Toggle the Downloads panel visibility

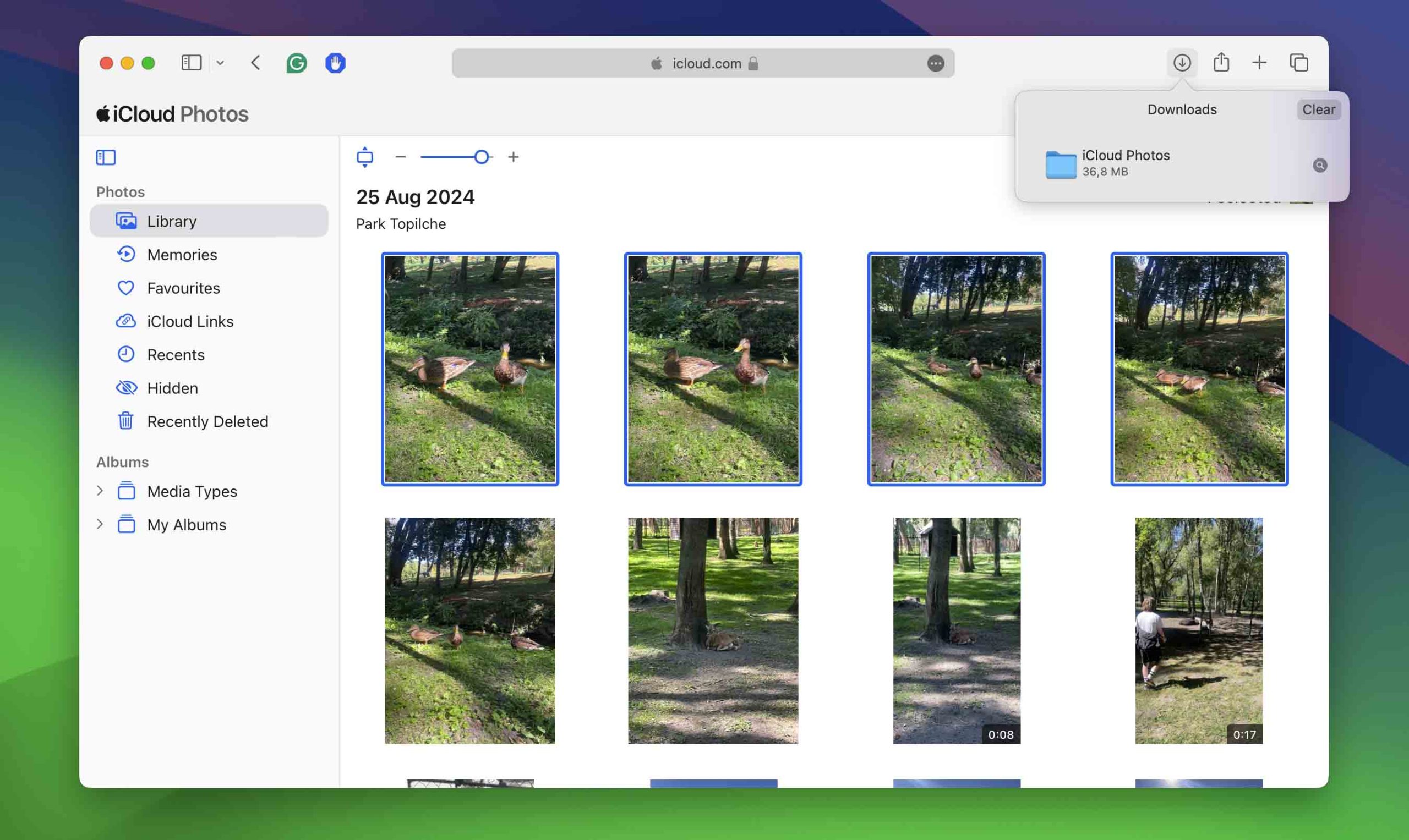[1183, 63]
